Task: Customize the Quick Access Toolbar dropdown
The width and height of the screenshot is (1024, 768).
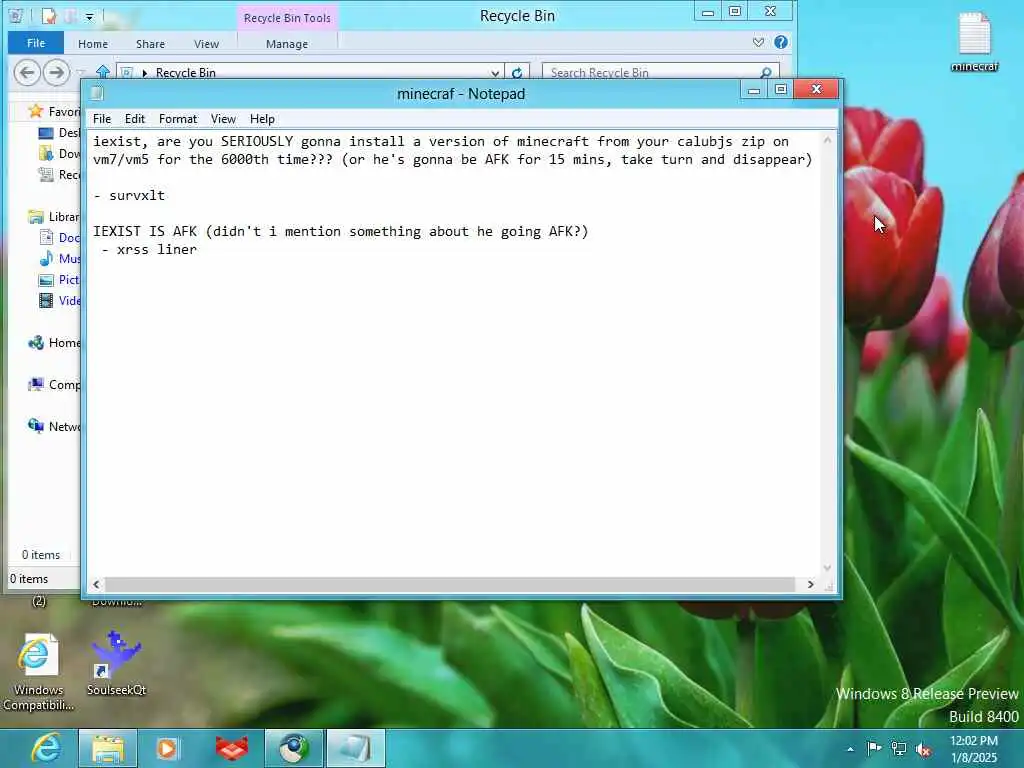Action: pyautogui.click(x=89, y=16)
